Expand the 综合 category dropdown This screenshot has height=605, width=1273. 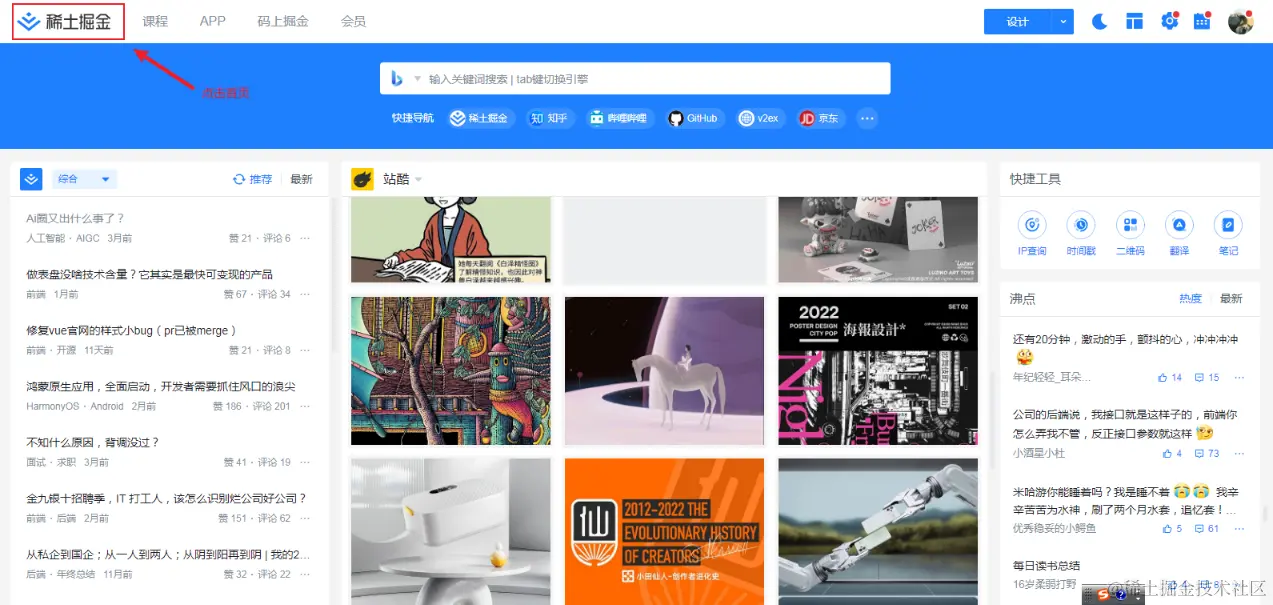pos(84,179)
